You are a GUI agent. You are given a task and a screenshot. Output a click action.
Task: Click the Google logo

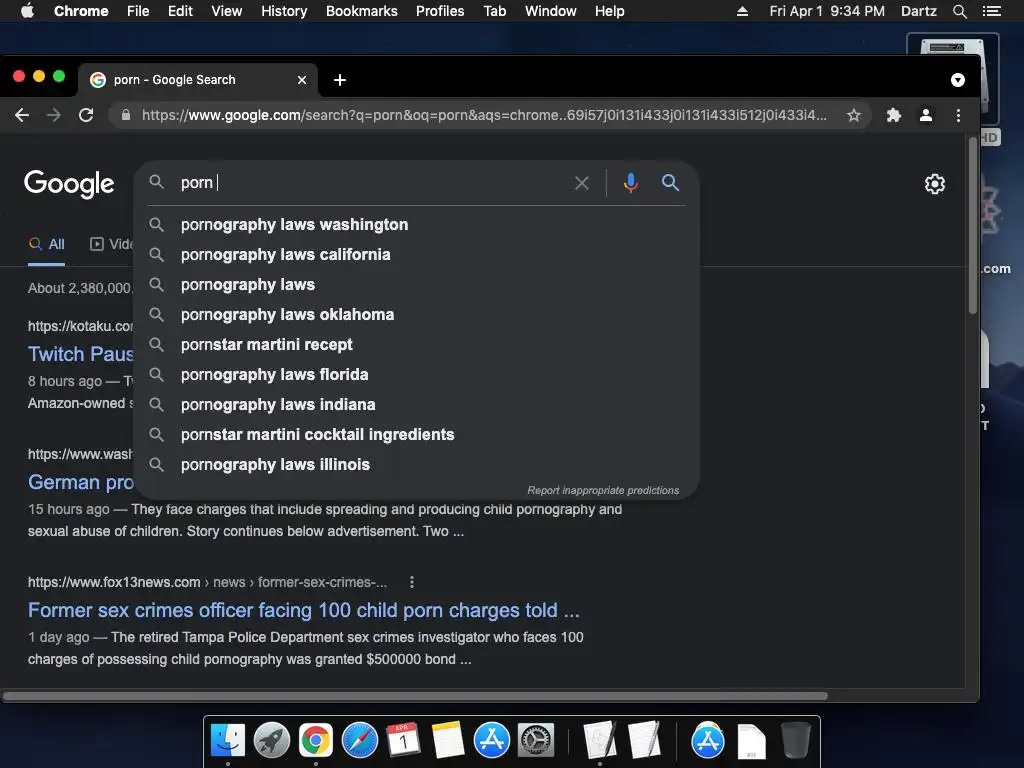(69, 185)
